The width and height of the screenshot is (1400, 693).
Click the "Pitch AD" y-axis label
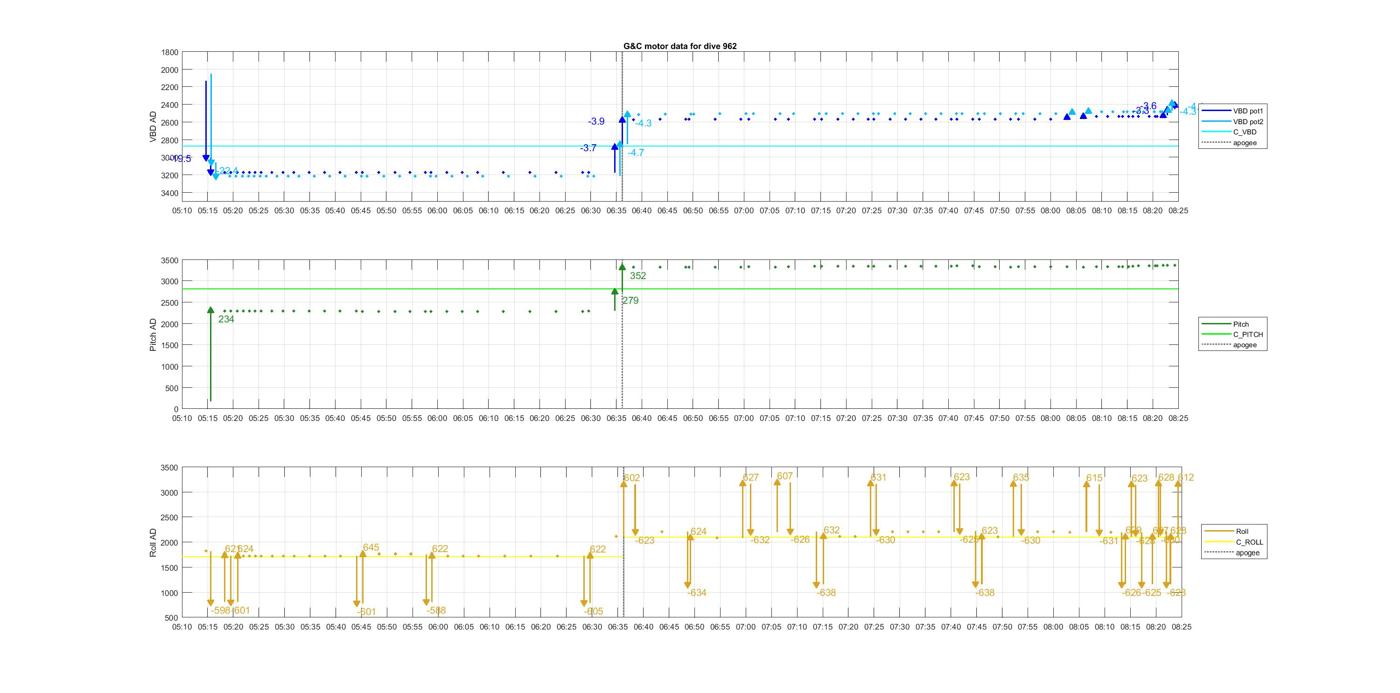pos(153,335)
